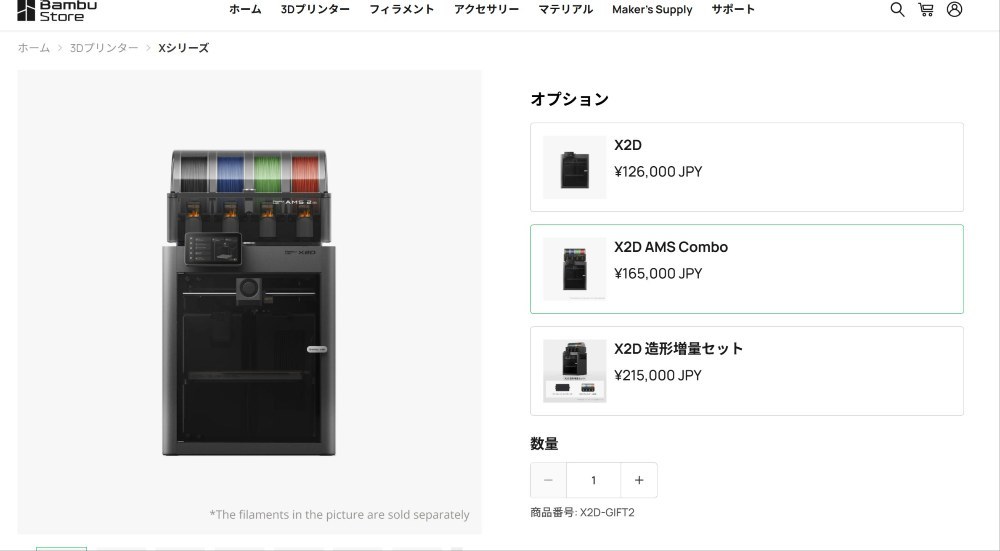Open the サポート menu

733,10
